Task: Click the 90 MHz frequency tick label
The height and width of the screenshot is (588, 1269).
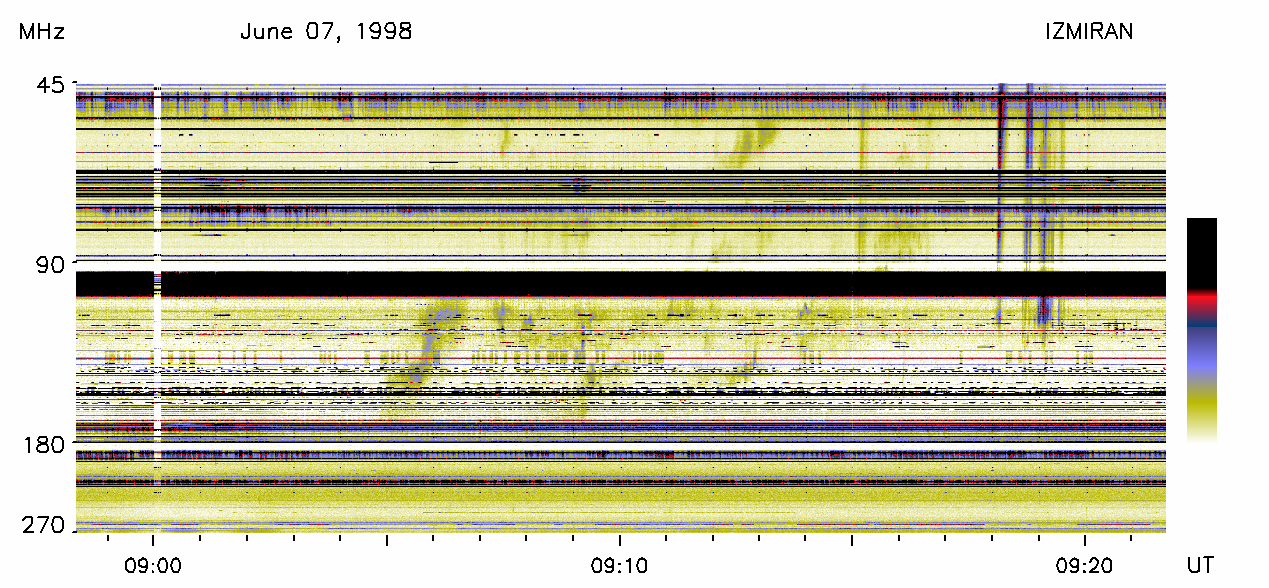Action: coord(50,265)
